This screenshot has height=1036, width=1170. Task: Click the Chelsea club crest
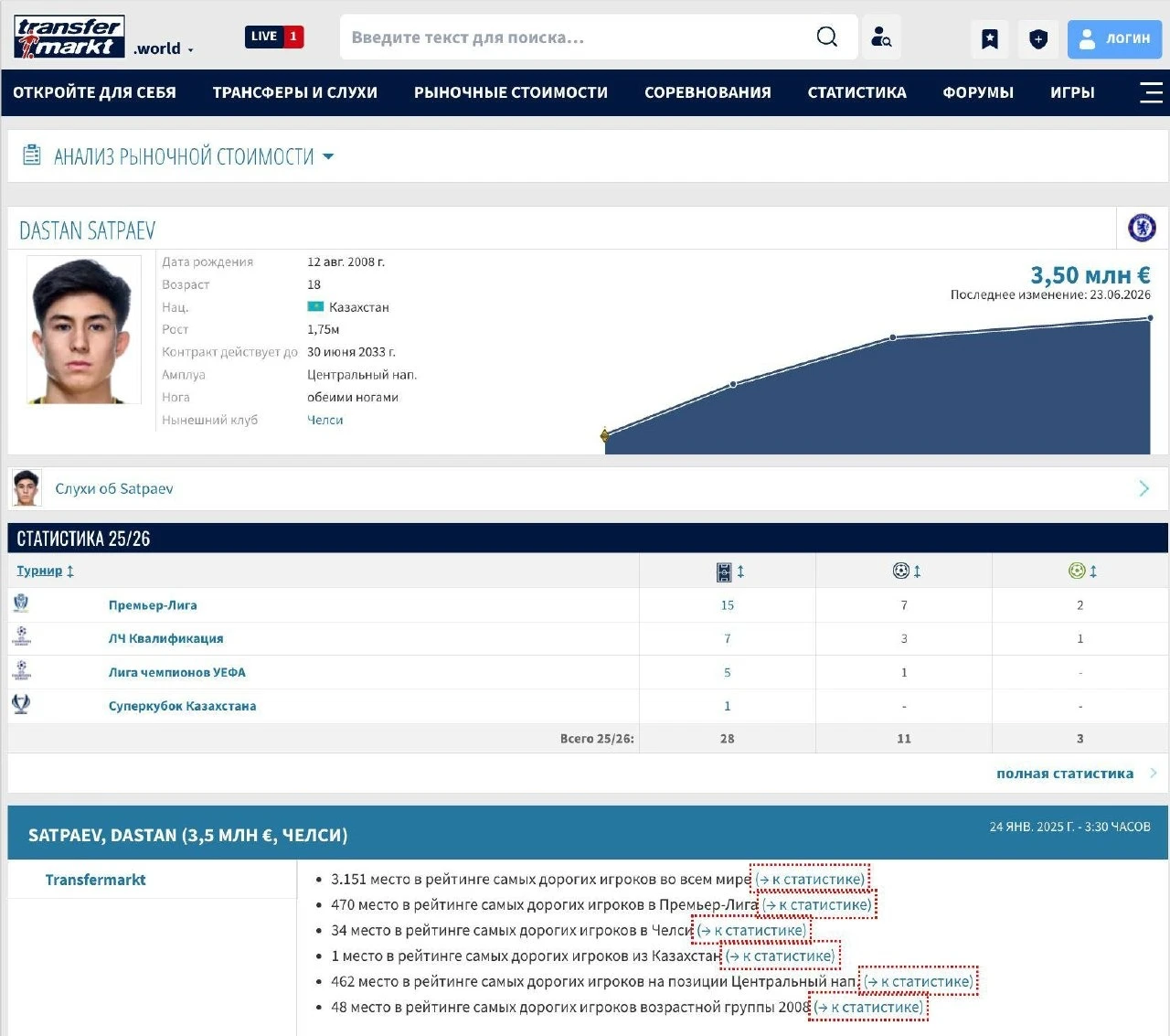(1142, 228)
